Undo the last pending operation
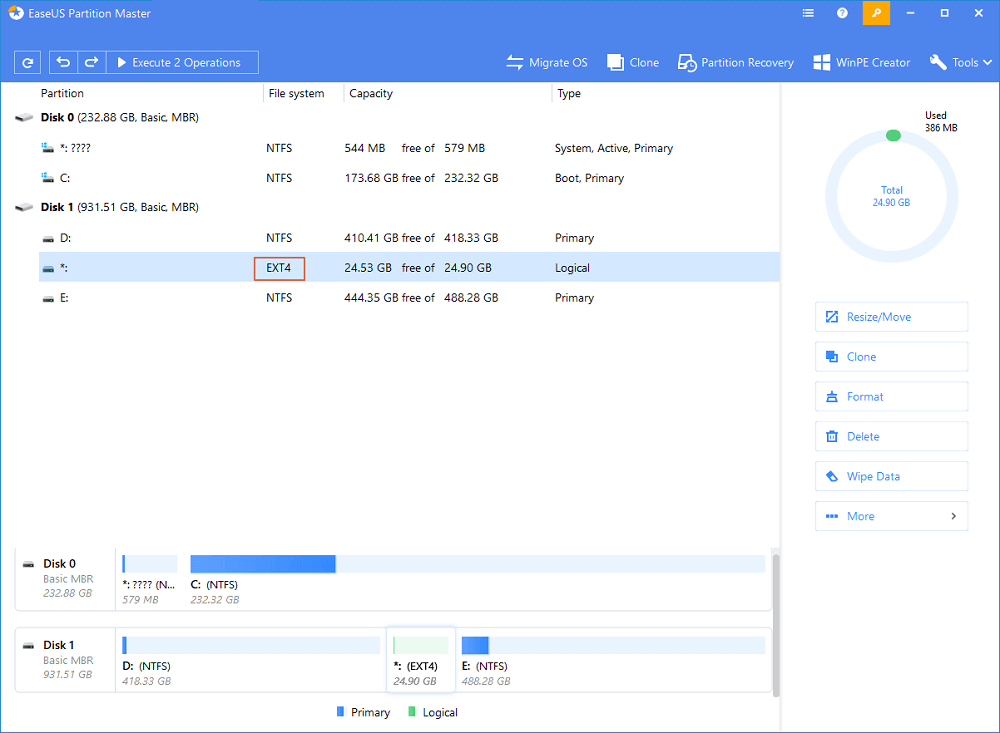Image resolution: width=1000 pixels, height=733 pixels. (63, 63)
